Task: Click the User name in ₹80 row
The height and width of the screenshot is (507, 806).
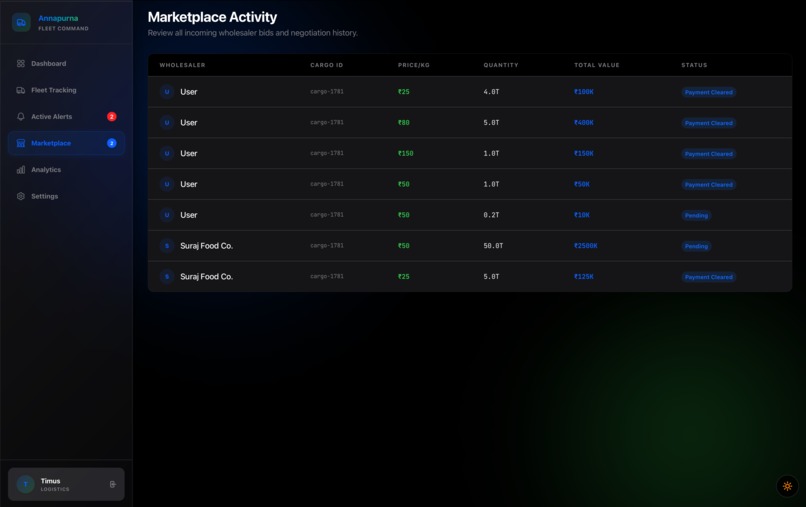Action: click(x=188, y=123)
